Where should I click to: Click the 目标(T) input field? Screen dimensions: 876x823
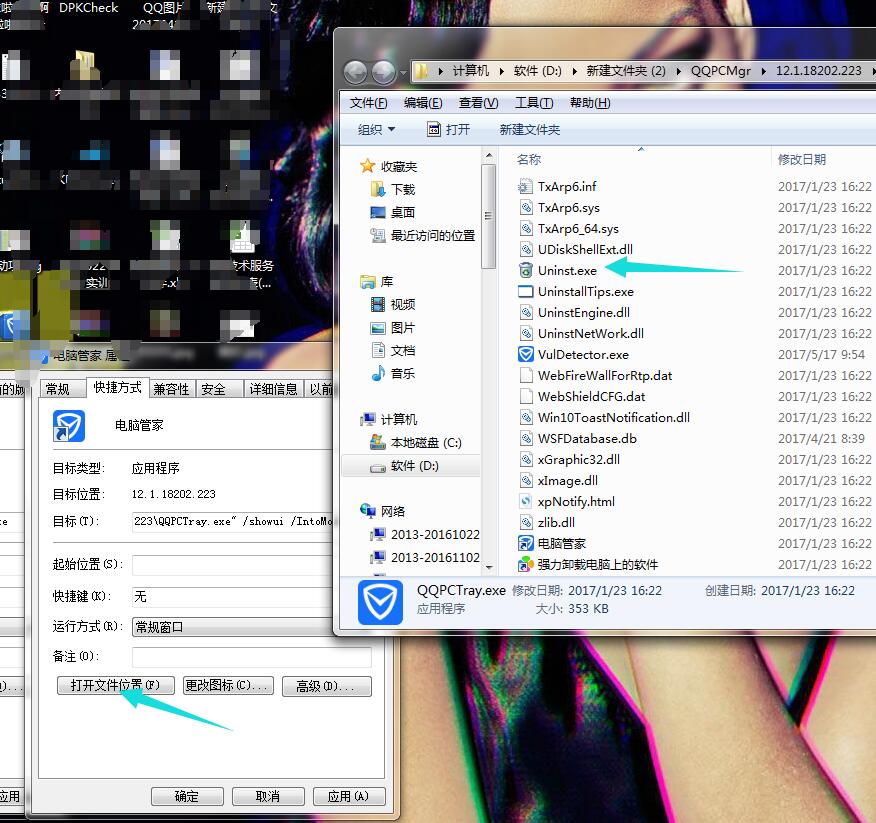pos(233,521)
